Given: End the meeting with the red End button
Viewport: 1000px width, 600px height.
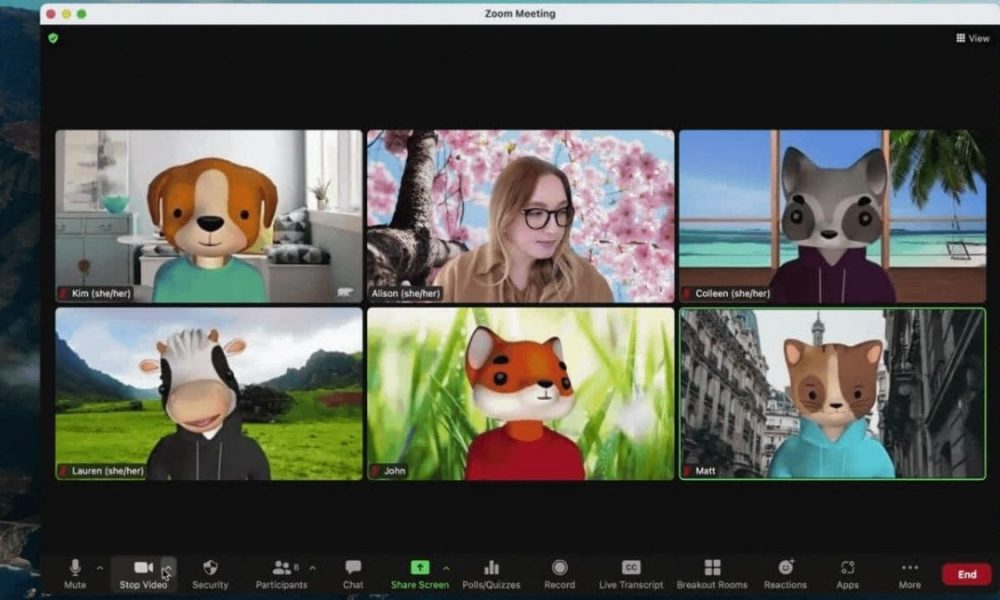Looking at the screenshot, I should (x=966, y=574).
